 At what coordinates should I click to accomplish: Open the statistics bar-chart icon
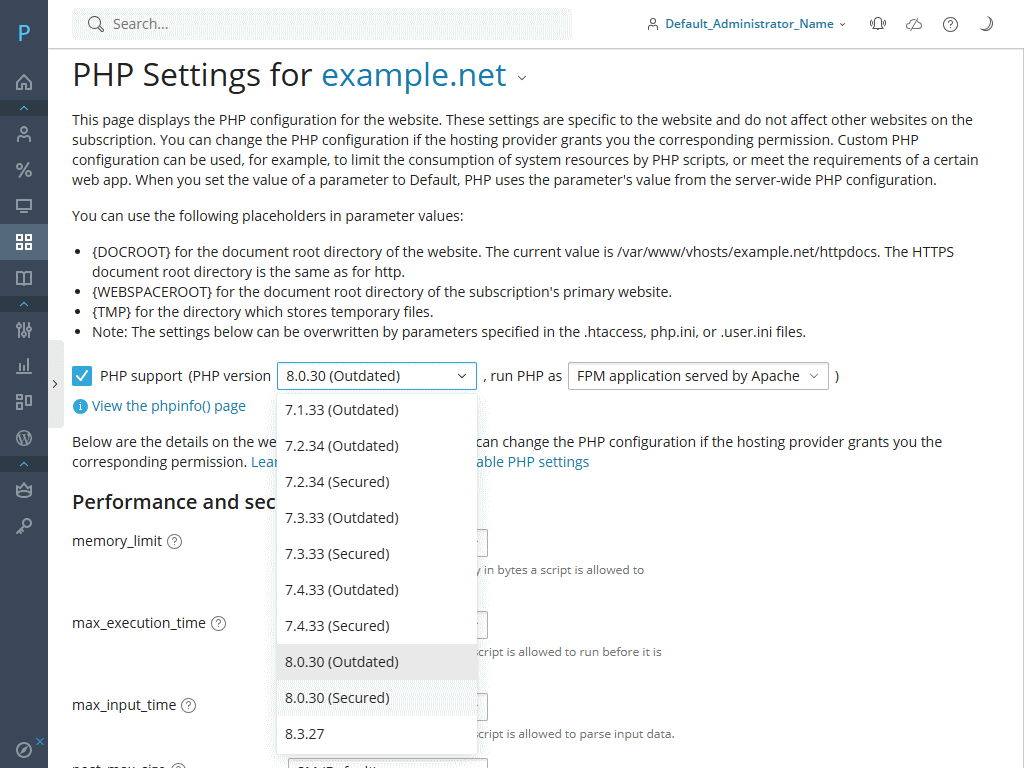click(x=24, y=366)
